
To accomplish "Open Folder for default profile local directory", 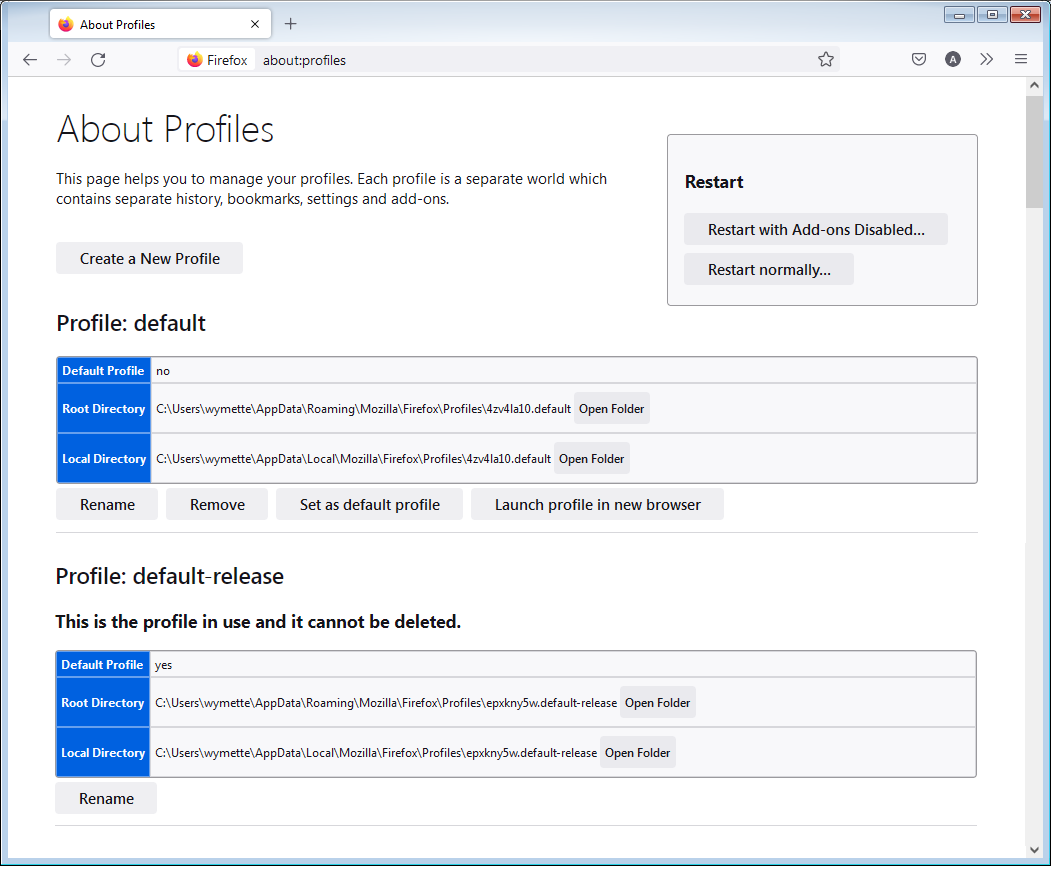I will (591, 459).
